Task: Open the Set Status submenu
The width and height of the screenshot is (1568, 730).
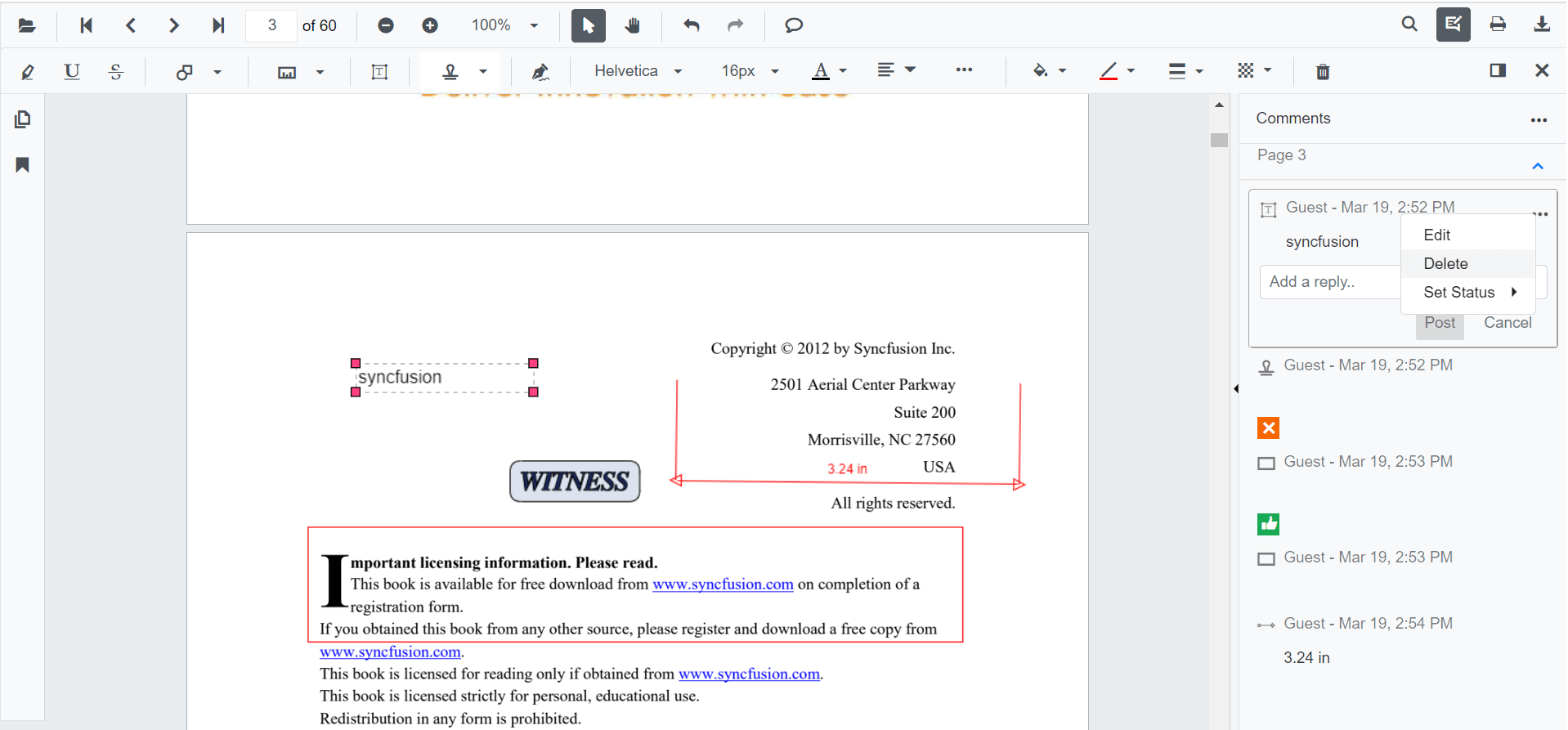Action: click(x=1468, y=292)
